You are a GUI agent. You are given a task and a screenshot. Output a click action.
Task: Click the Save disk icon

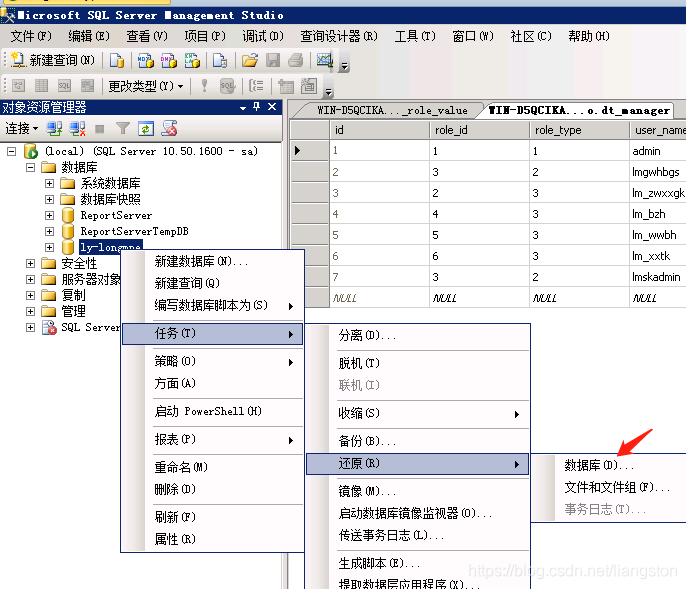click(x=273, y=60)
